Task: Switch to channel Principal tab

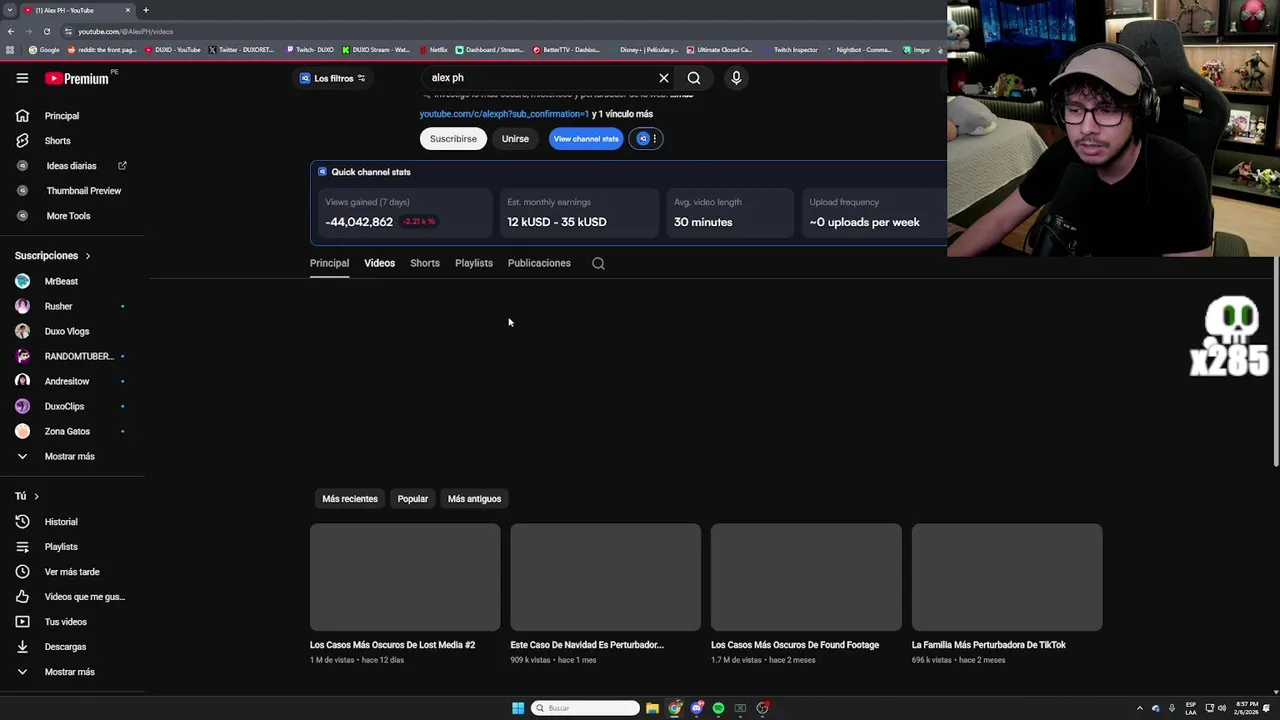Action: [329, 263]
